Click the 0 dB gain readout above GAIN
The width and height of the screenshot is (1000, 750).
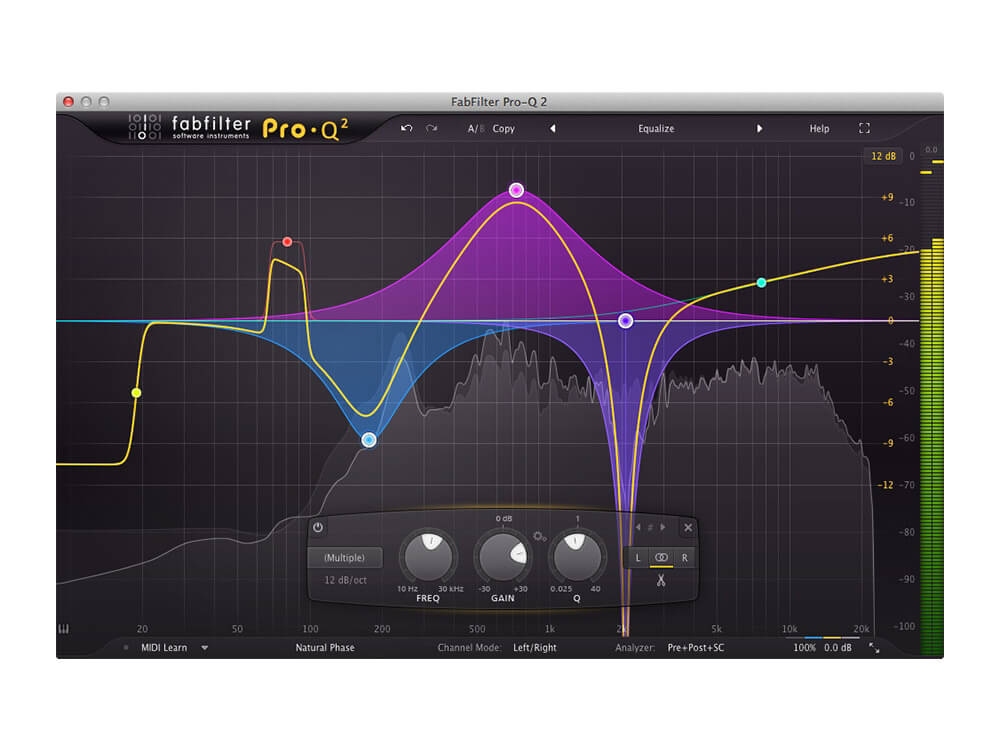pyautogui.click(x=503, y=518)
